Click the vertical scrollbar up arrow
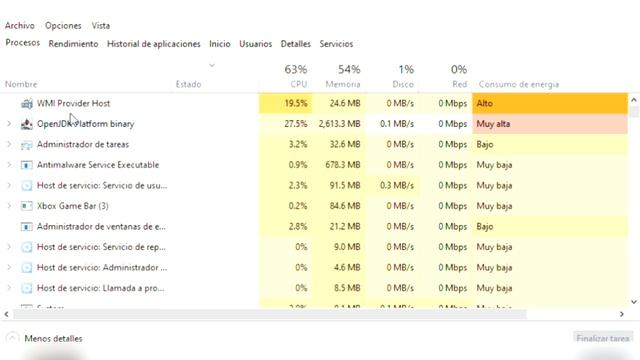Viewport: 640px width, 360px height. 633,100
